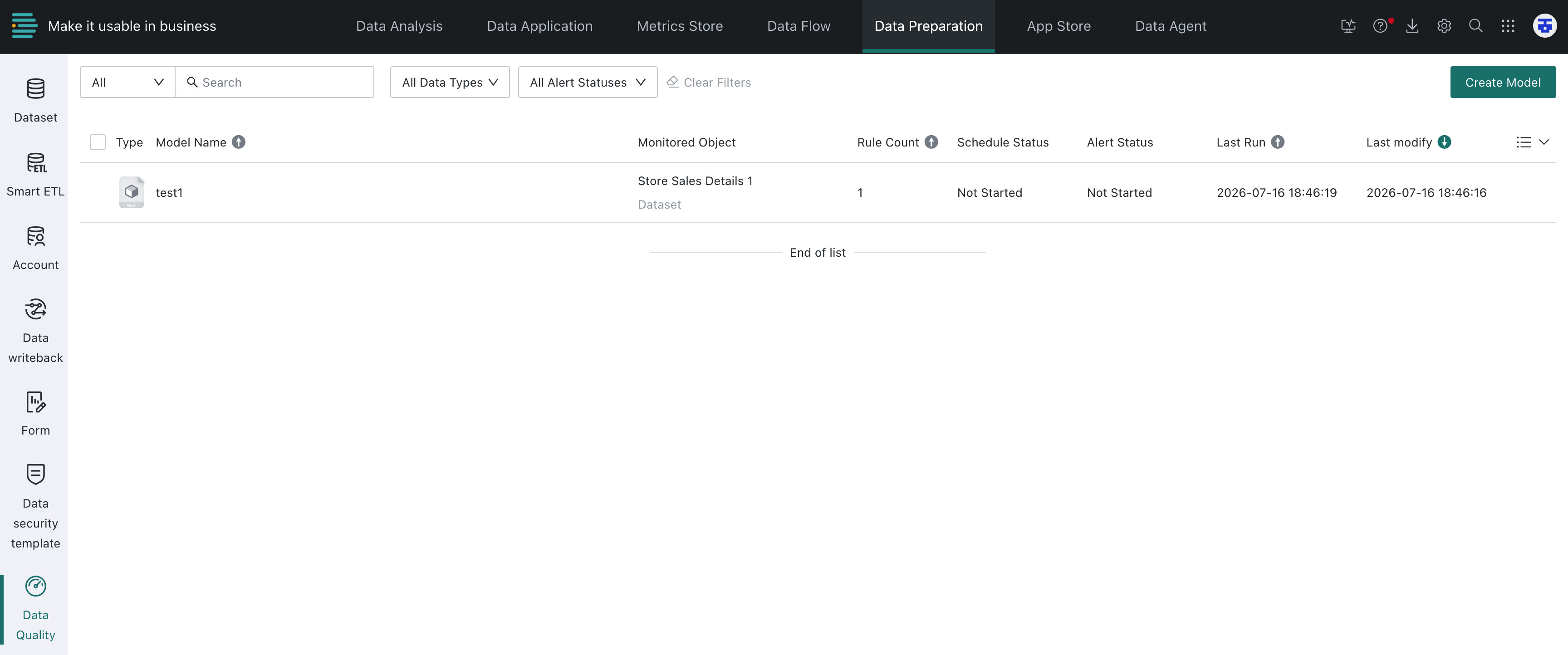This screenshot has height=655, width=1568.
Task: Sort by Rule Count arrow icon
Action: point(931,142)
